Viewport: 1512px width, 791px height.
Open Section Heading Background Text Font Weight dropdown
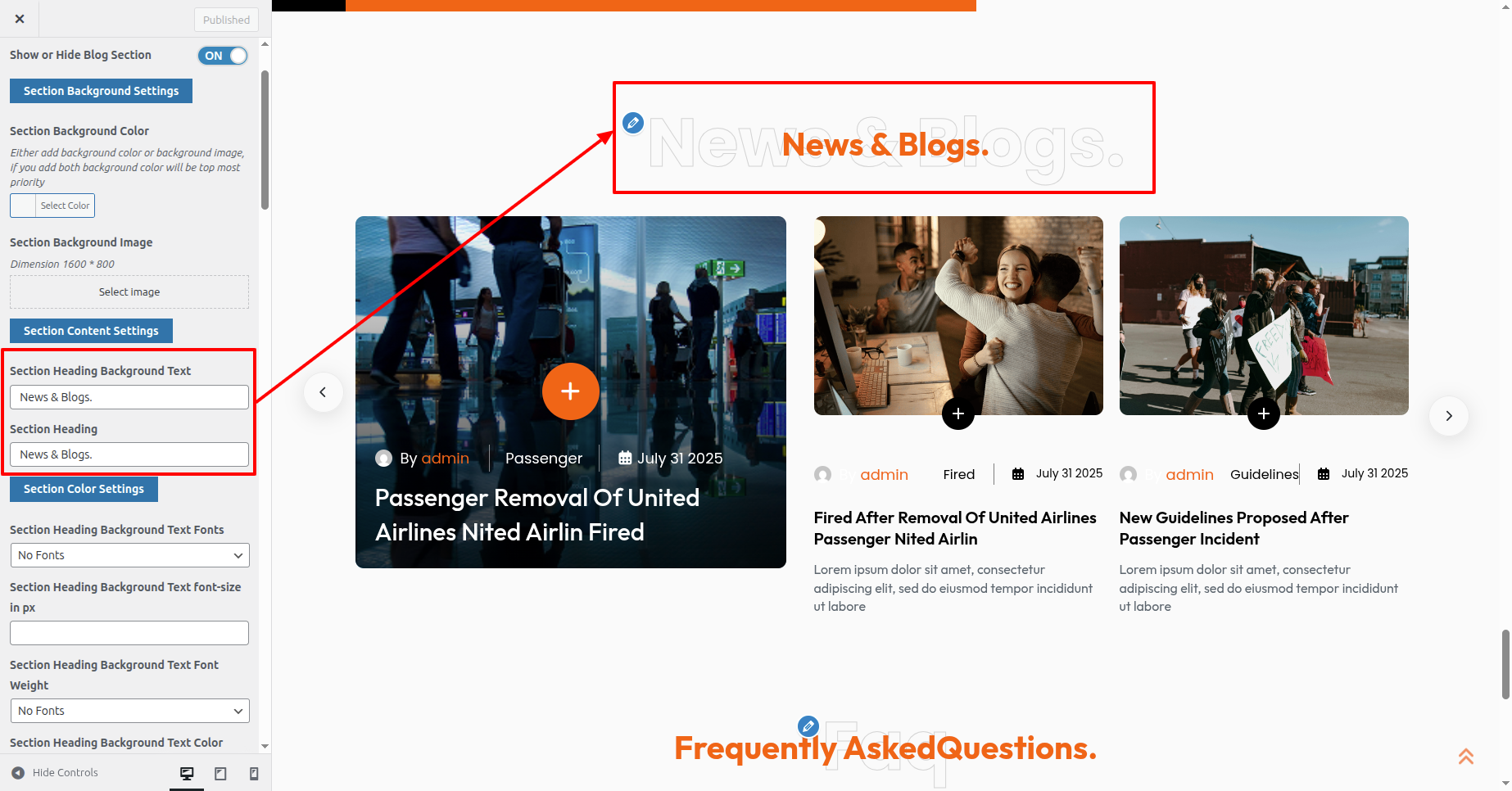coord(129,711)
